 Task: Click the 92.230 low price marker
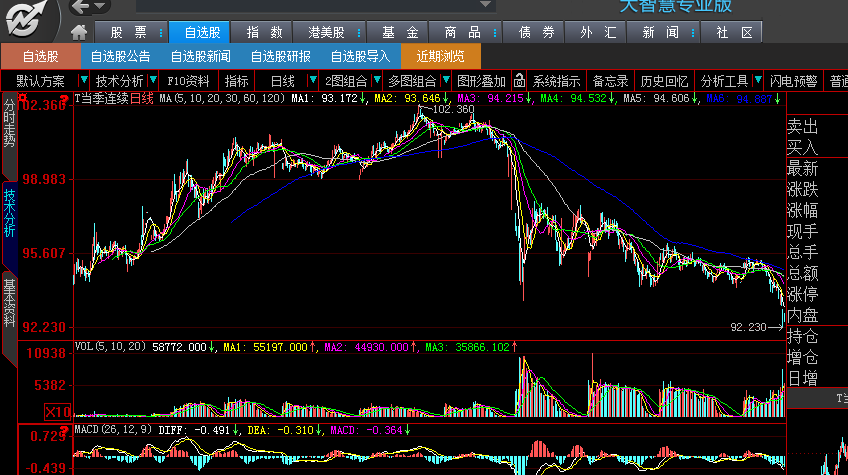point(748,327)
